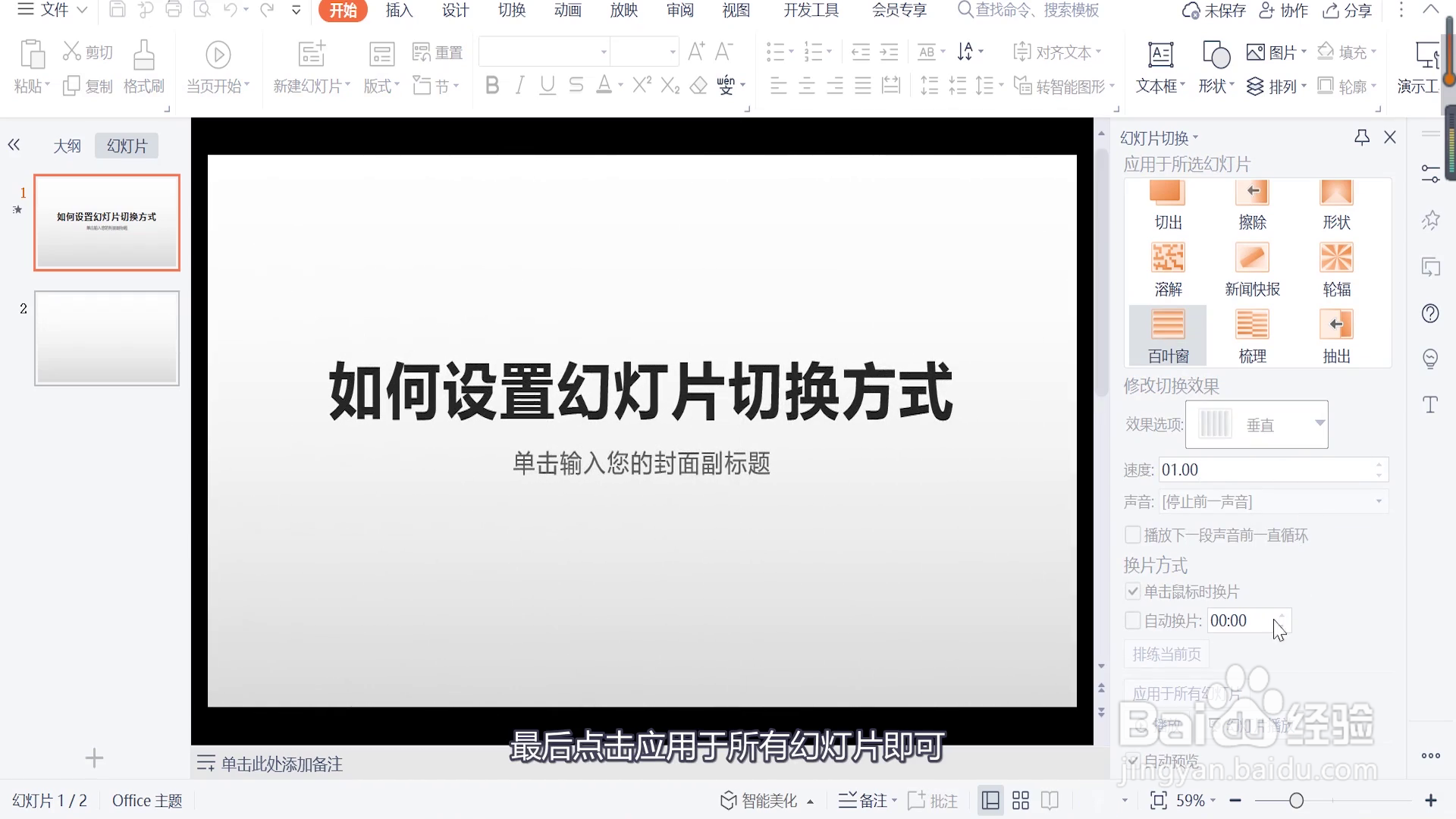Click 单击此处添加备注 notes area
This screenshot has width=1456, height=819.
pyautogui.click(x=282, y=764)
